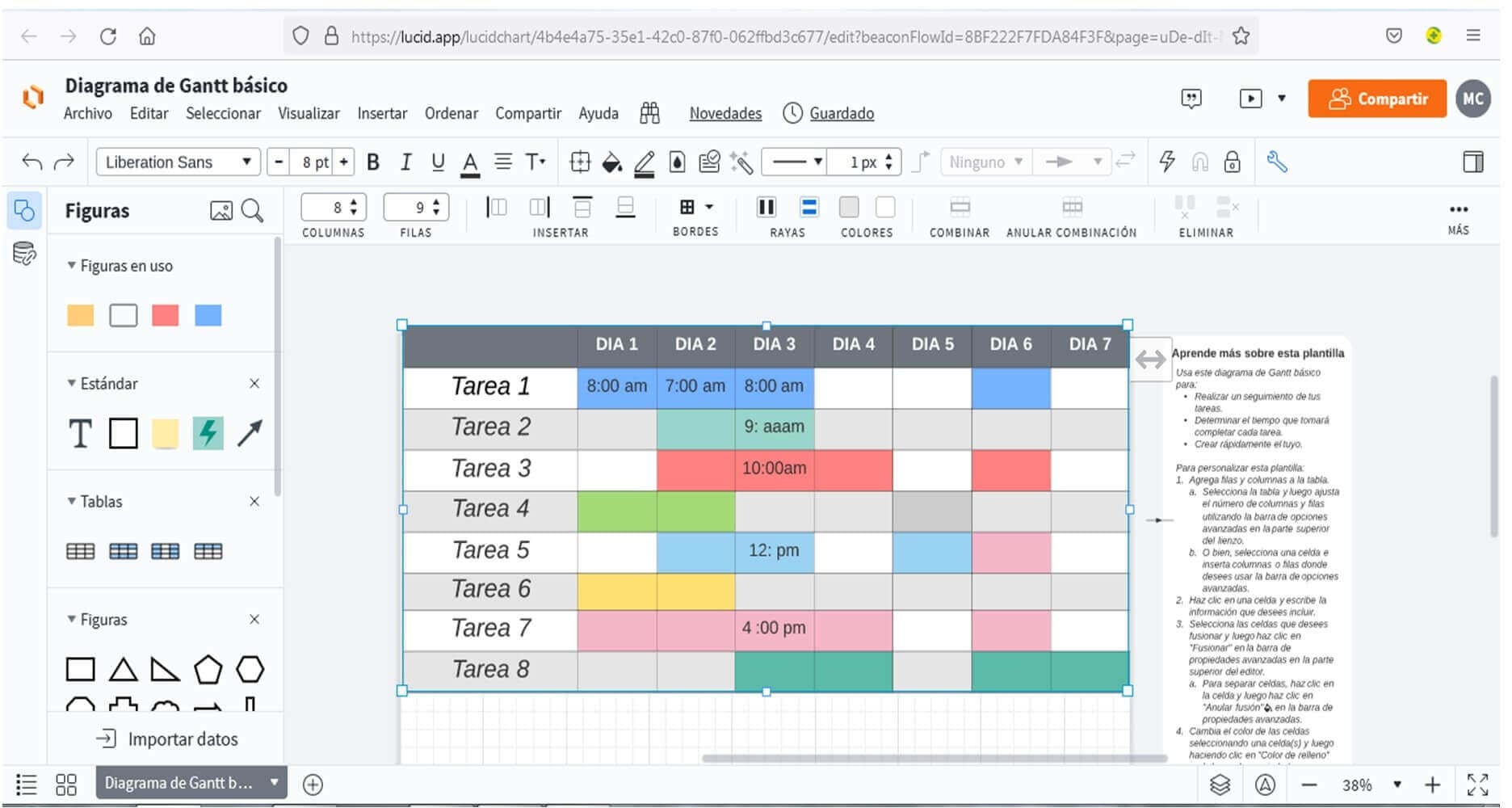The height and width of the screenshot is (808, 1512).
Task: Select the Text shape tool
Action: 80,434
